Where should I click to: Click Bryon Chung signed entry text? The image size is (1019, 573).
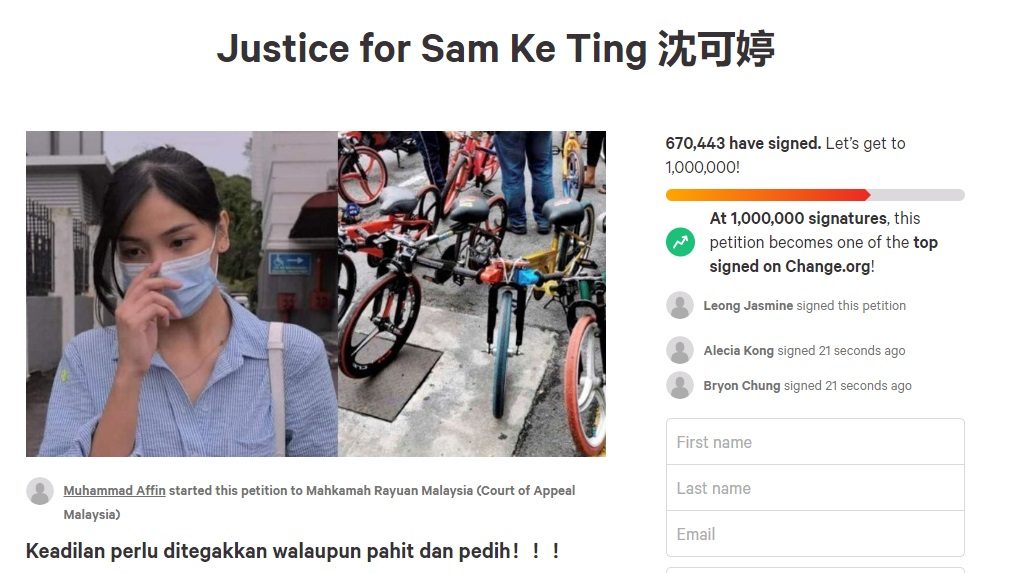click(808, 385)
